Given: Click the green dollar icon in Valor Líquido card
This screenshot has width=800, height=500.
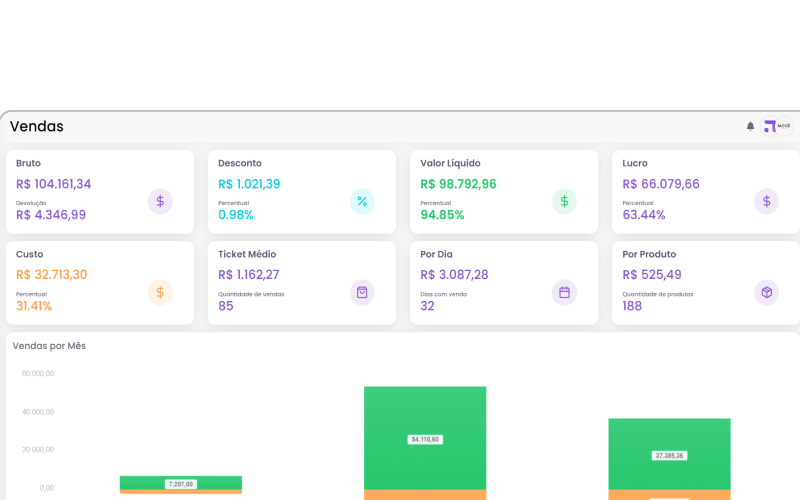Looking at the screenshot, I should 564,202.
